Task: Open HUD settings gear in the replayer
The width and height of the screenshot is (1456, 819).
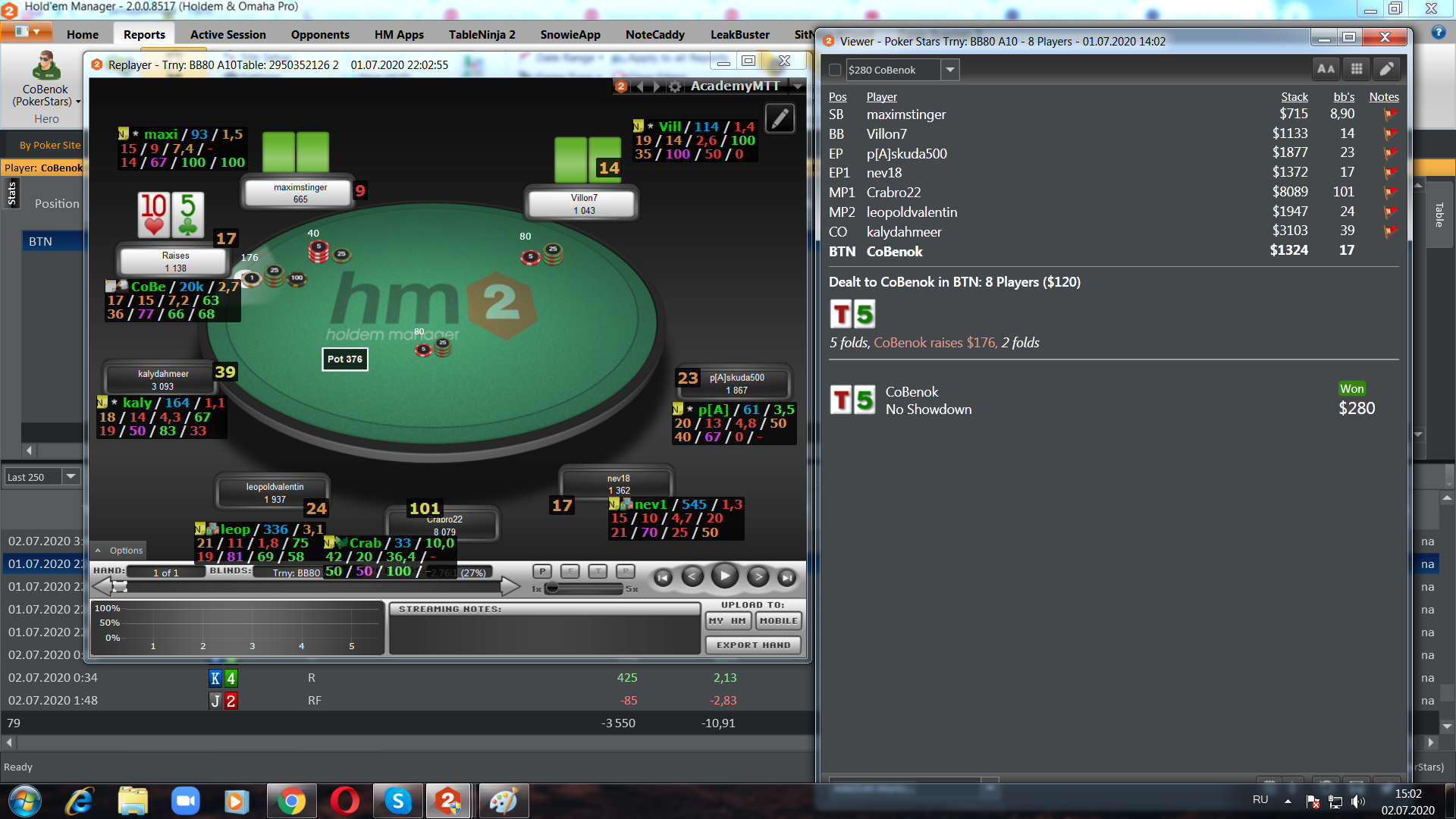Action: (x=675, y=86)
